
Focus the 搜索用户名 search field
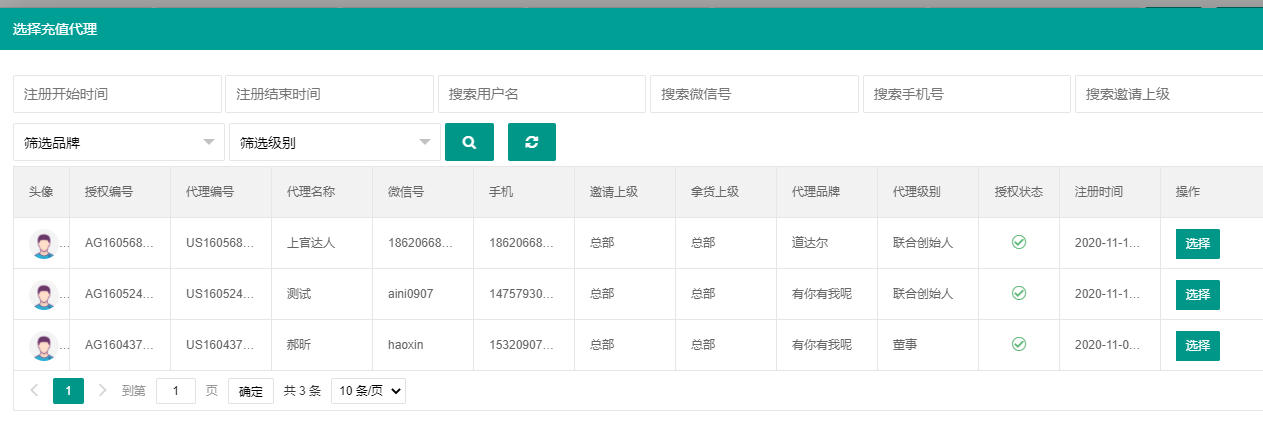(541, 94)
